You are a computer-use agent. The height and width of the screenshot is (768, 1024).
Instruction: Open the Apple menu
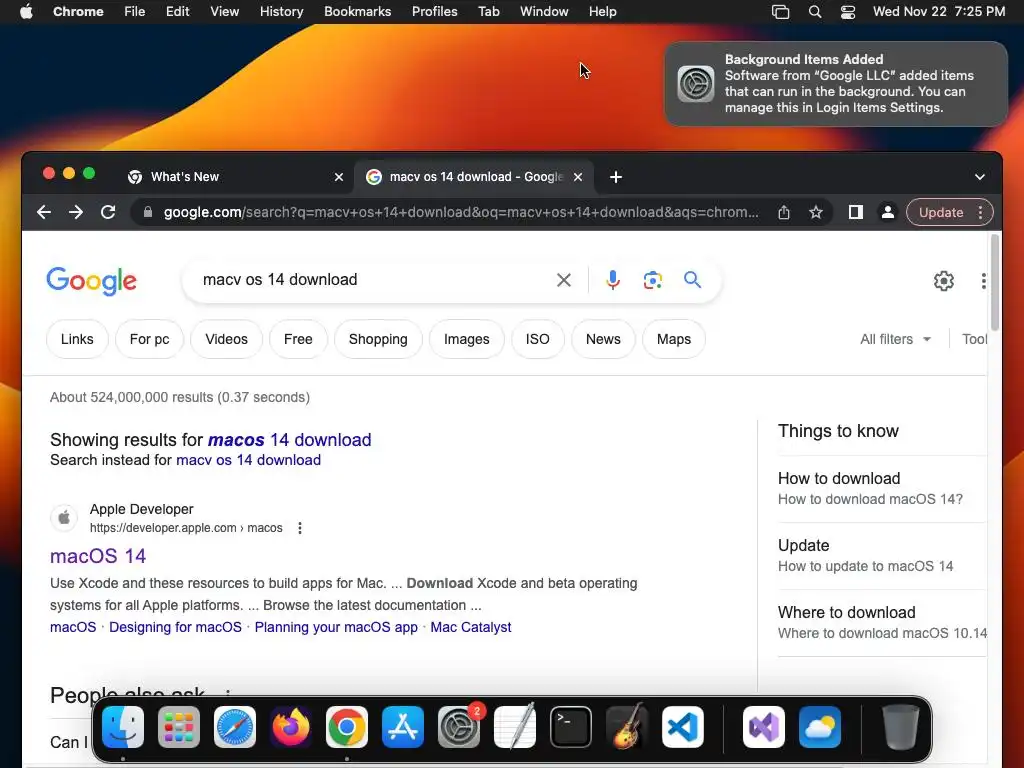[x=26, y=12]
